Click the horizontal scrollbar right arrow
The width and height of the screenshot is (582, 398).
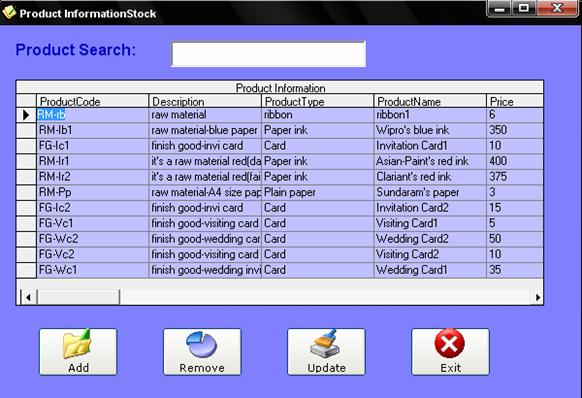(x=537, y=297)
